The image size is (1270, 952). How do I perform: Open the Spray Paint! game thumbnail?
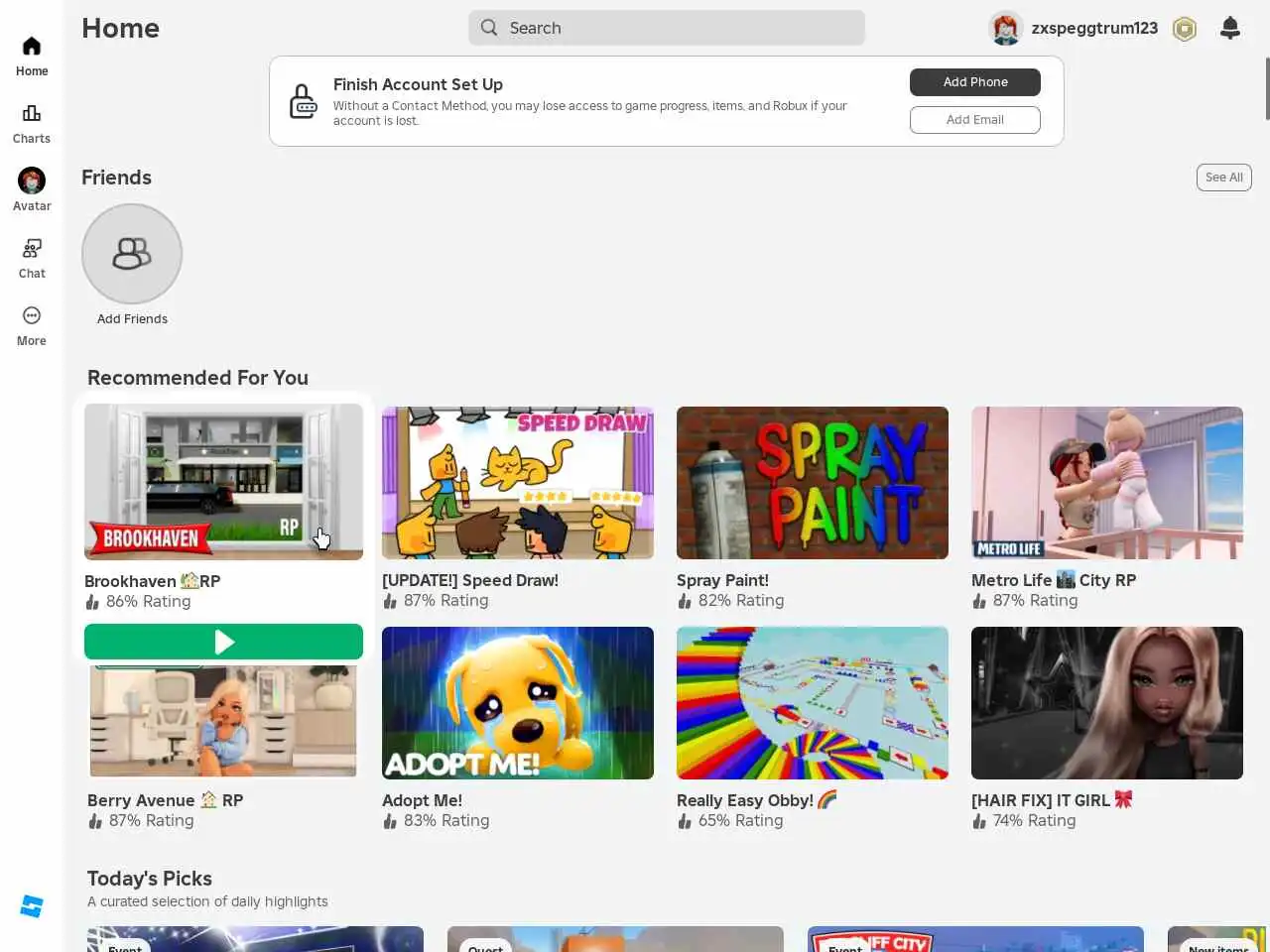813,483
